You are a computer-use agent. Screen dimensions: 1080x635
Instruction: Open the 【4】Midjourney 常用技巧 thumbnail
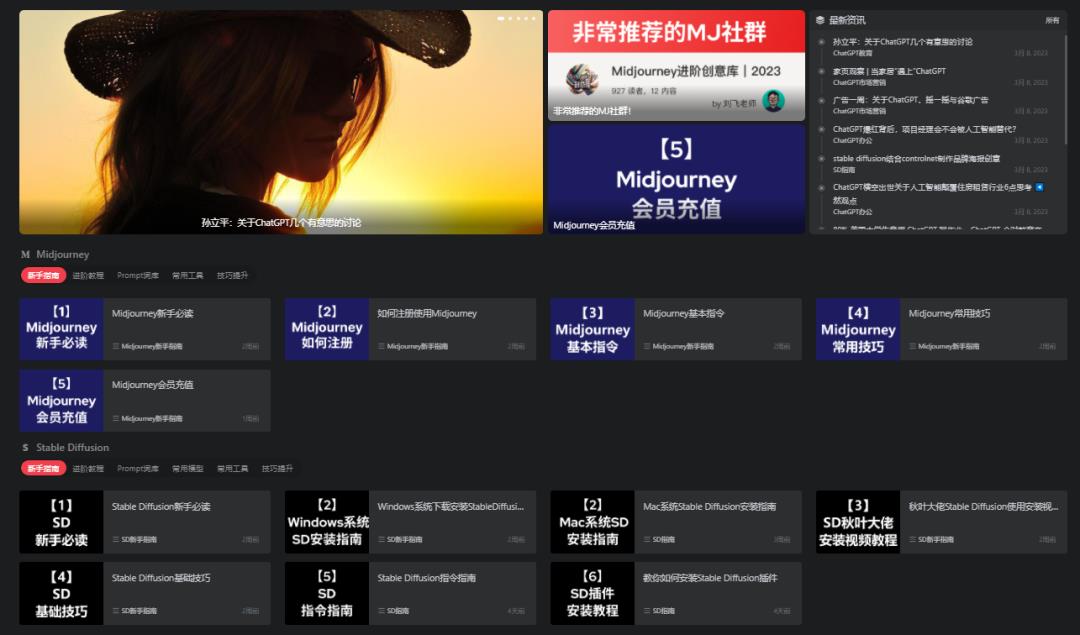858,329
